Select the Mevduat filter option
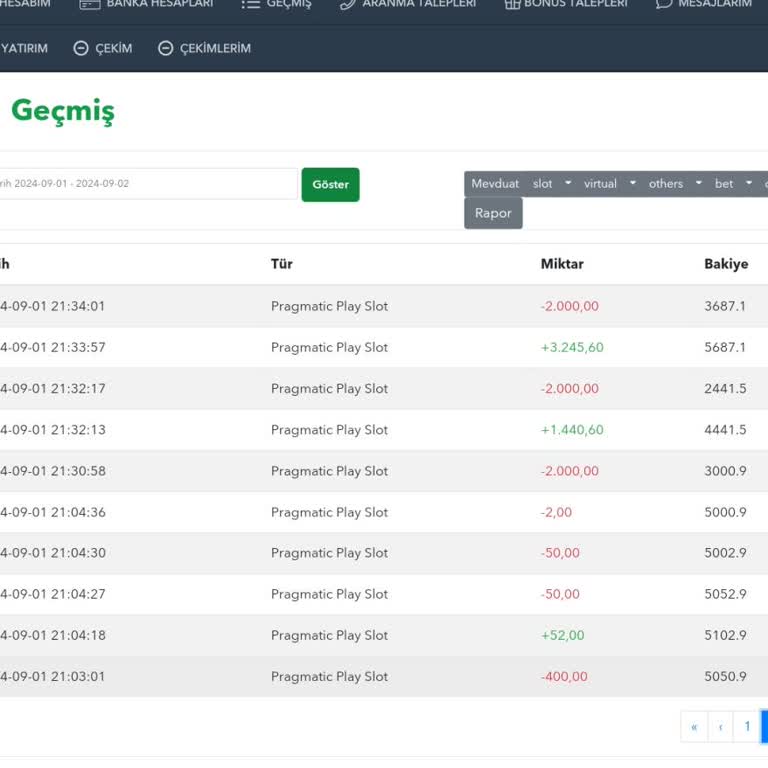Viewport: 768px width, 768px height. [x=495, y=184]
